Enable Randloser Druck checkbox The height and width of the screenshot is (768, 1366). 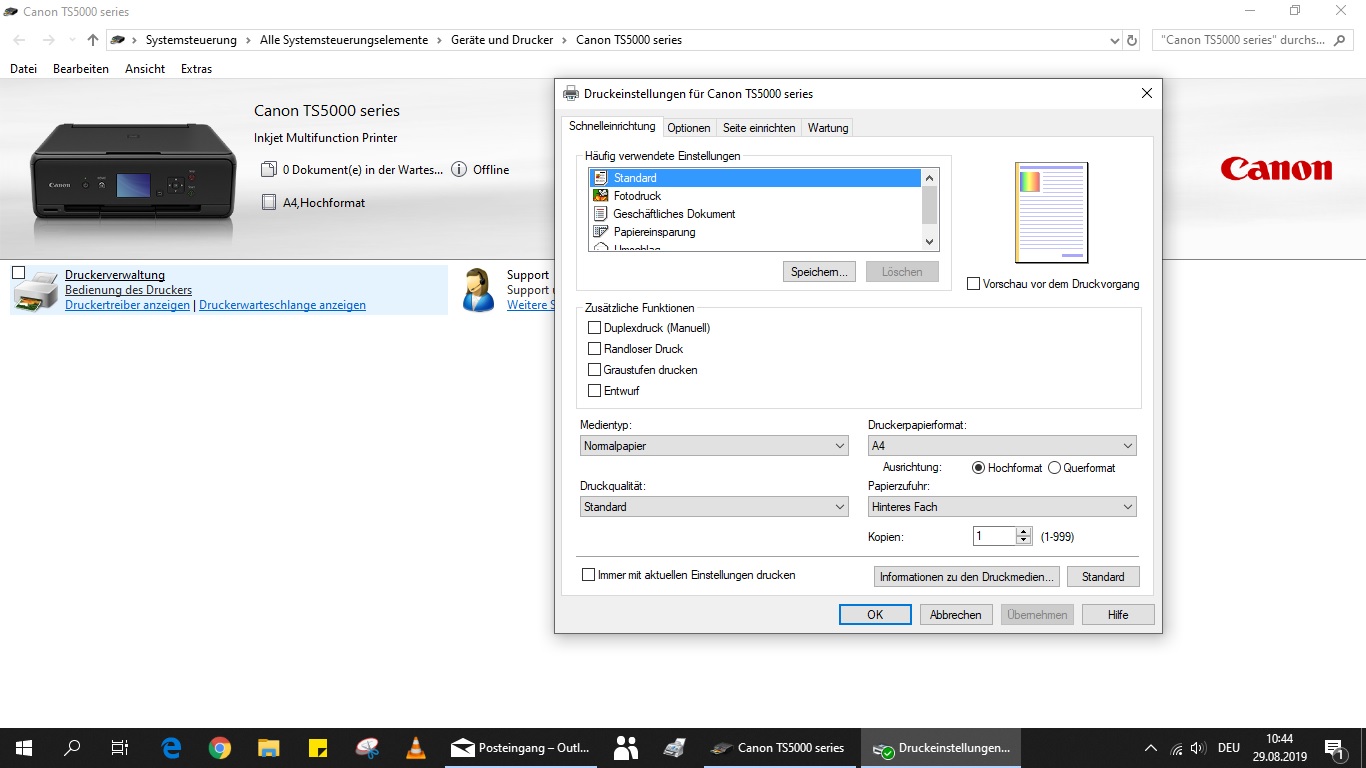point(595,349)
